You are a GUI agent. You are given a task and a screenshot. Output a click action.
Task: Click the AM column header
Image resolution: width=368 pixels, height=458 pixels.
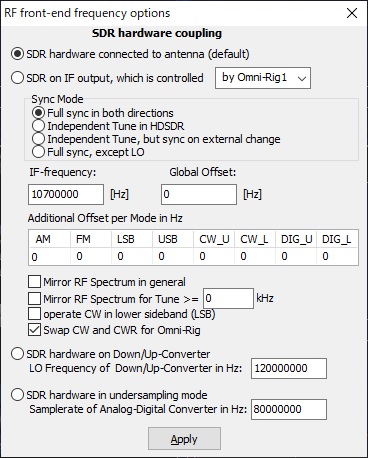click(x=50, y=239)
